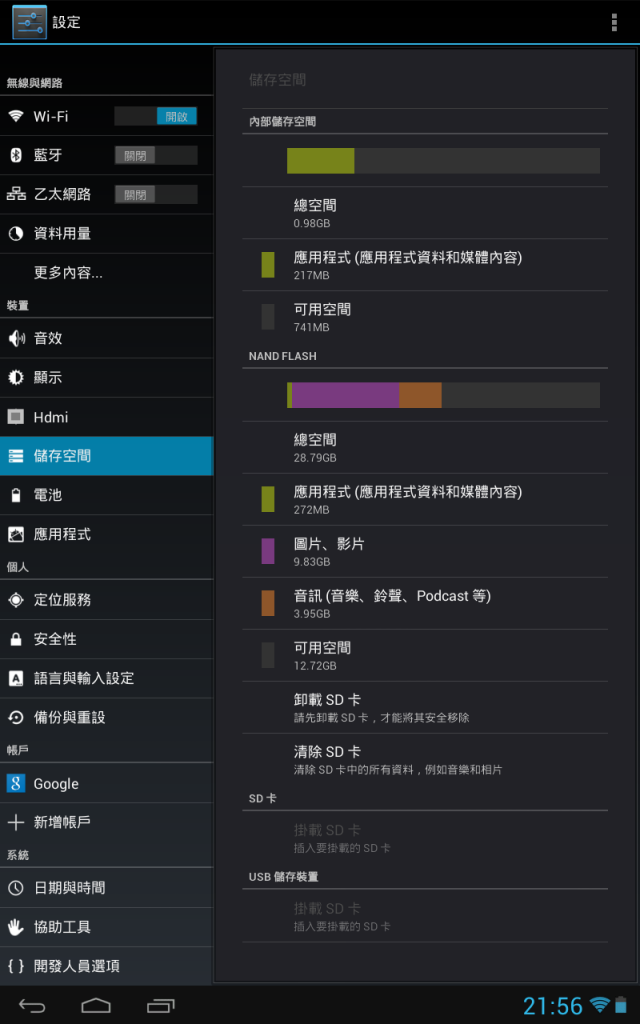Open the overflow menu (three dots)
The height and width of the screenshot is (1024, 640).
[614, 22]
